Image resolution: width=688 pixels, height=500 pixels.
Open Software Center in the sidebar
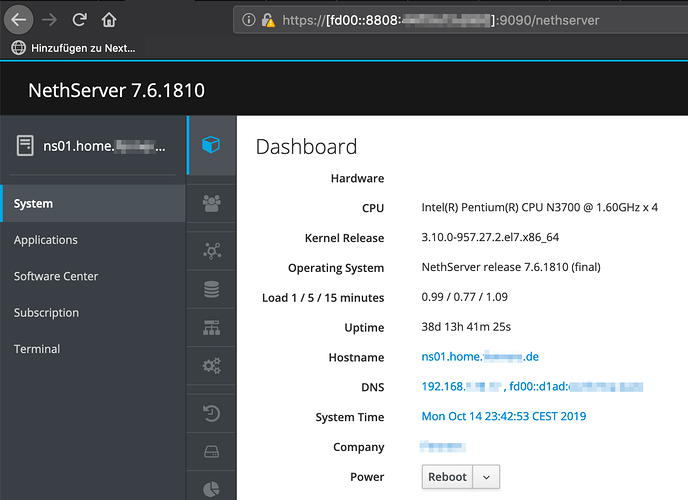point(56,276)
